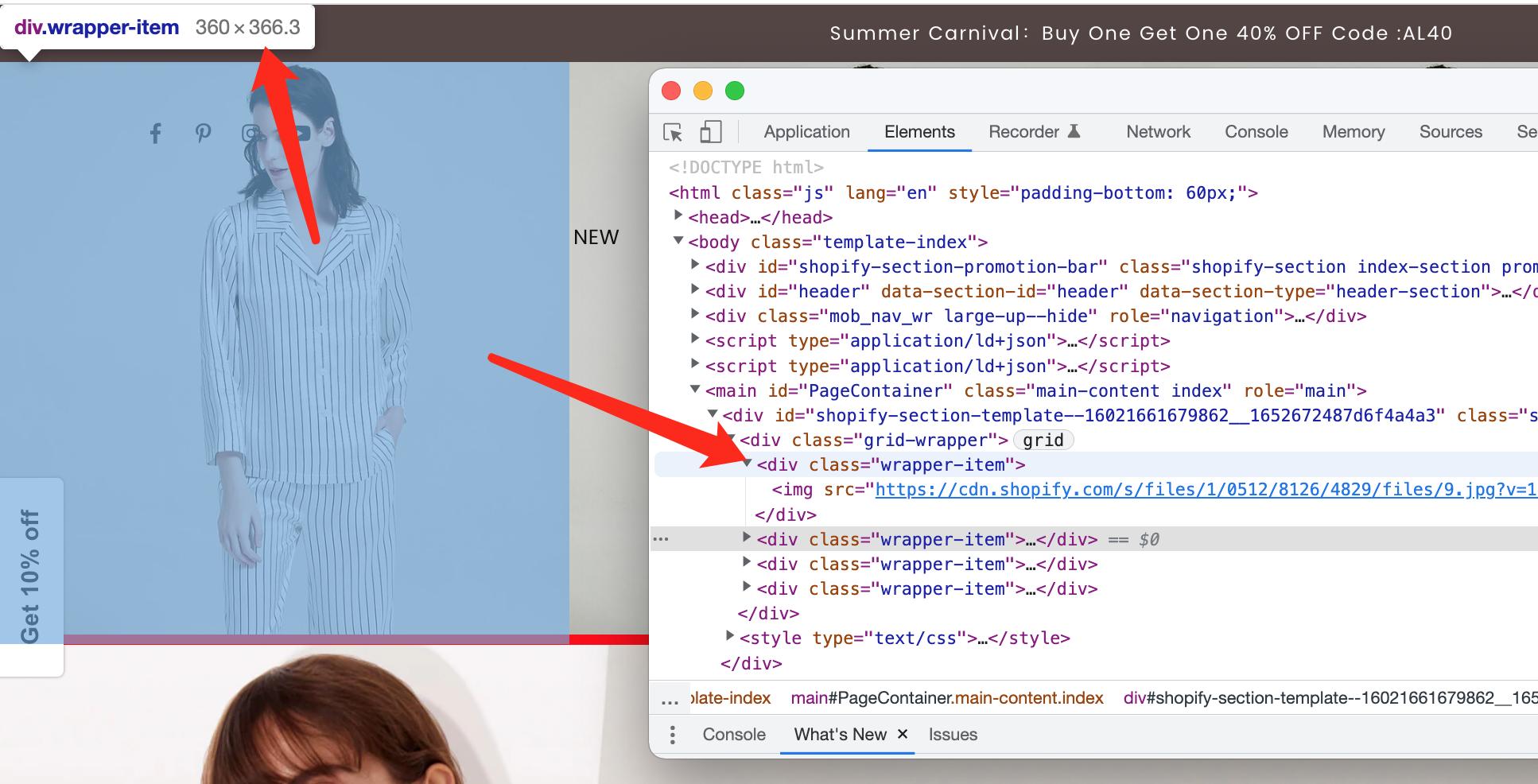Click the Summer Carnival promotion banner text
This screenshot has width=1538, height=784.
[x=1141, y=33]
